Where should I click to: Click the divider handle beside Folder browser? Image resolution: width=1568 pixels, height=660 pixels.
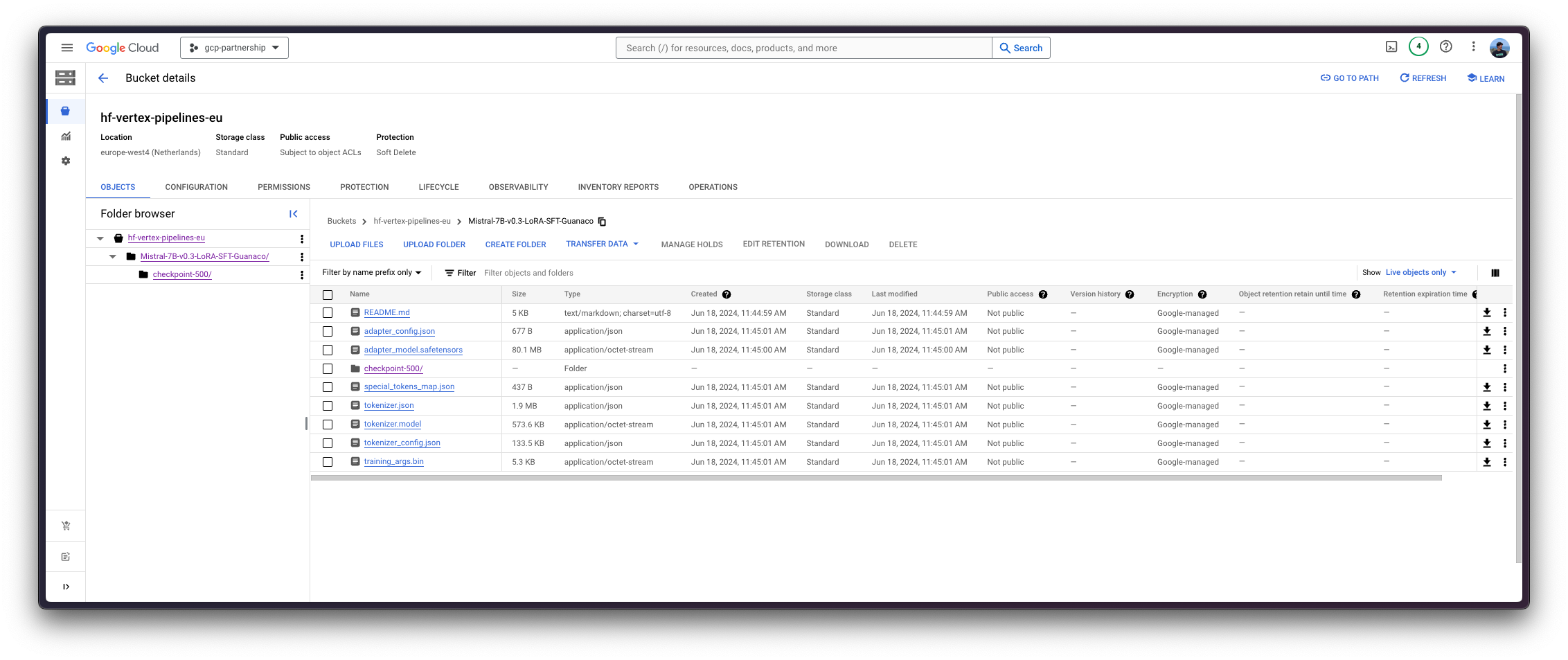(x=306, y=423)
